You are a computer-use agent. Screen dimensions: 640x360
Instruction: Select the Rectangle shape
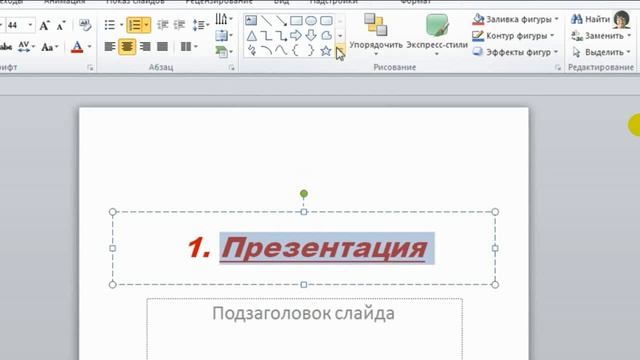click(296, 20)
